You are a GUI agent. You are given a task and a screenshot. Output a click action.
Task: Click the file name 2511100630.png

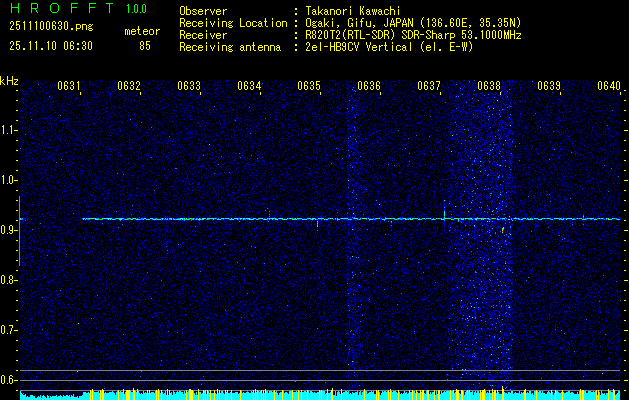tap(51, 27)
